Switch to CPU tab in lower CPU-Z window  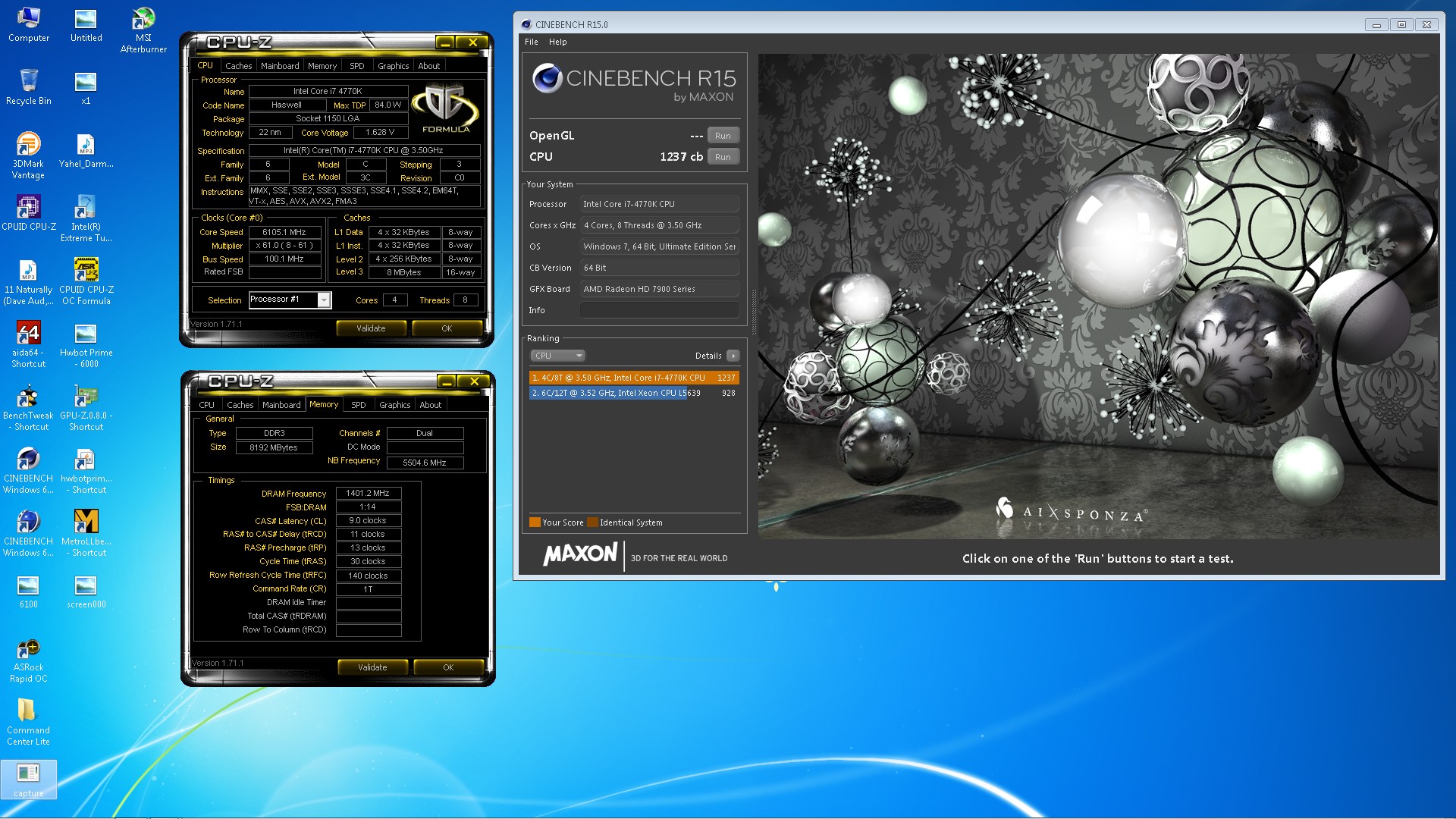pyautogui.click(x=206, y=405)
